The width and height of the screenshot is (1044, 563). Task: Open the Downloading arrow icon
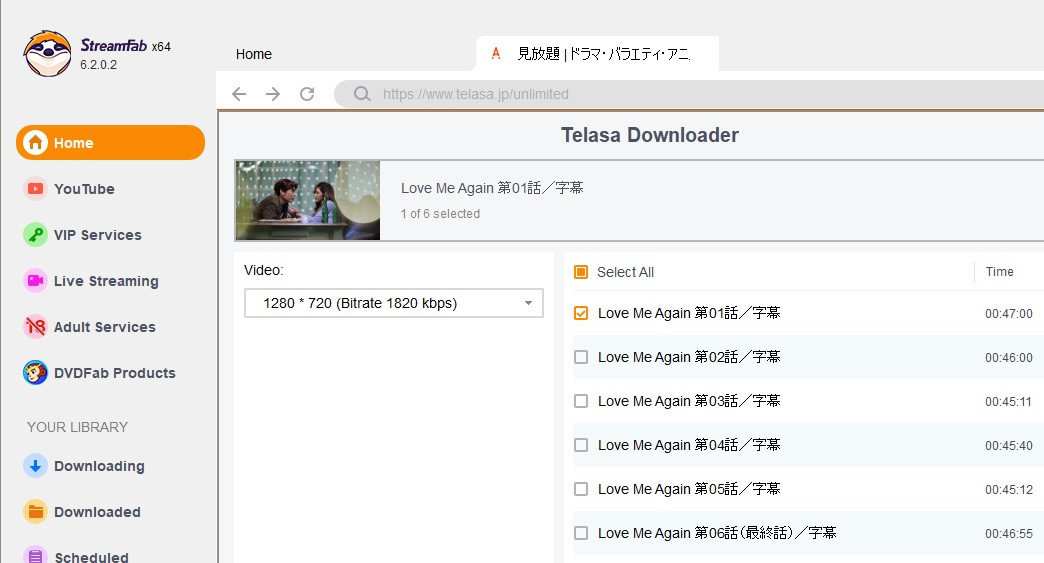(35, 466)
